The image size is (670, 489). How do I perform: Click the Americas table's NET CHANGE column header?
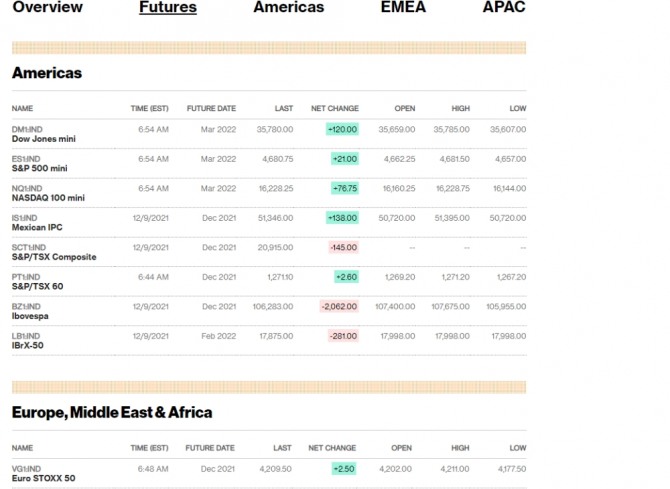(334, 108)
